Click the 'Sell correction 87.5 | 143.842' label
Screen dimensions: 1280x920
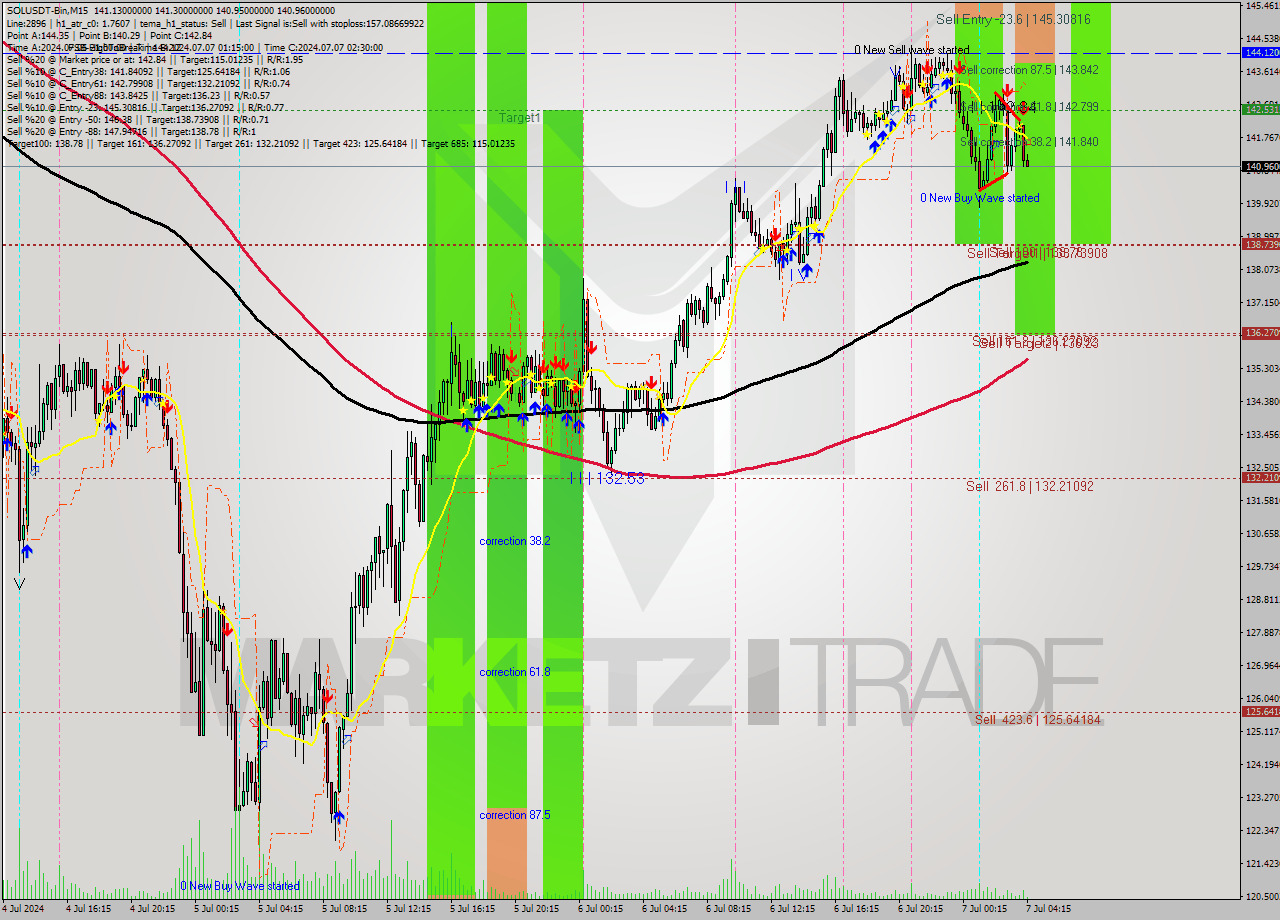coord(1029,70)
